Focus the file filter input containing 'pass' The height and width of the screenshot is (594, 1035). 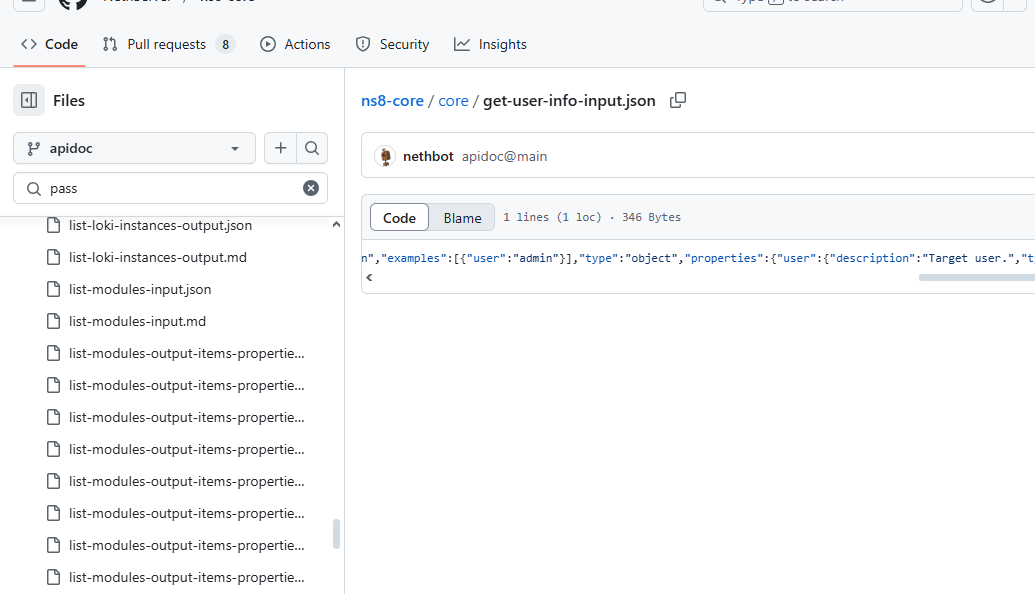coord(170,188)
